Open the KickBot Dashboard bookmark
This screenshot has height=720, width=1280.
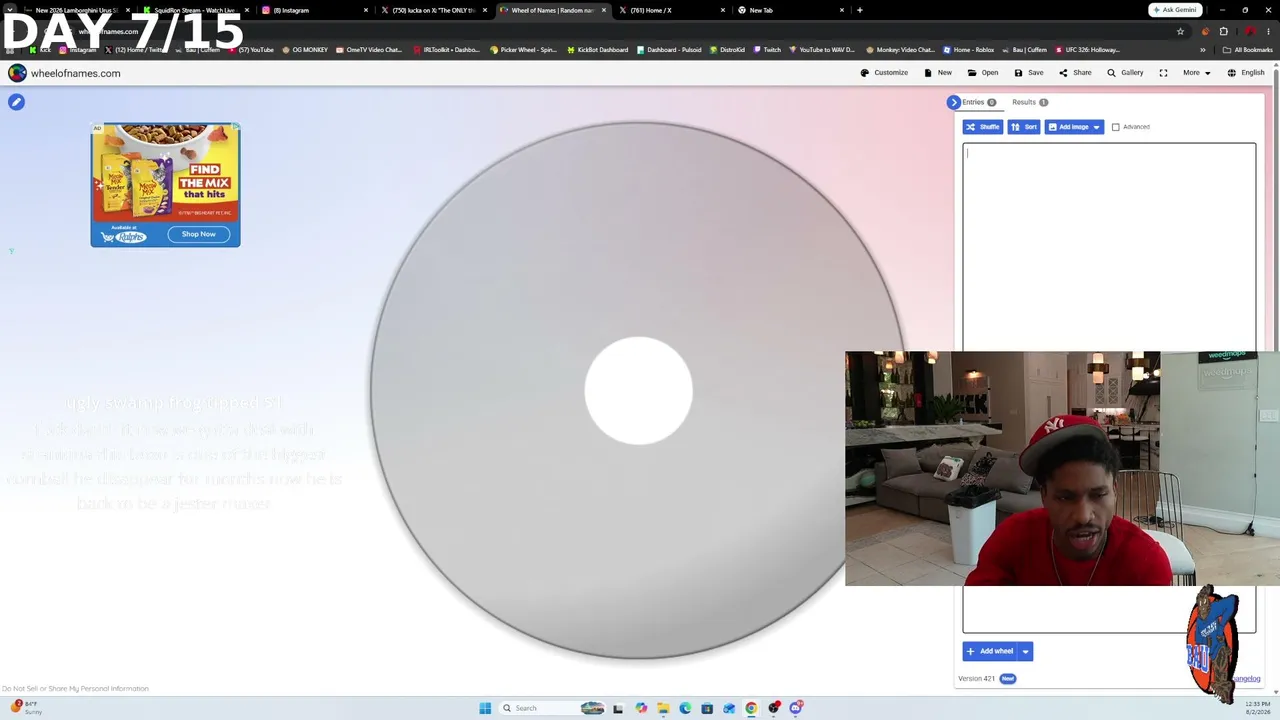coord(597,49)
